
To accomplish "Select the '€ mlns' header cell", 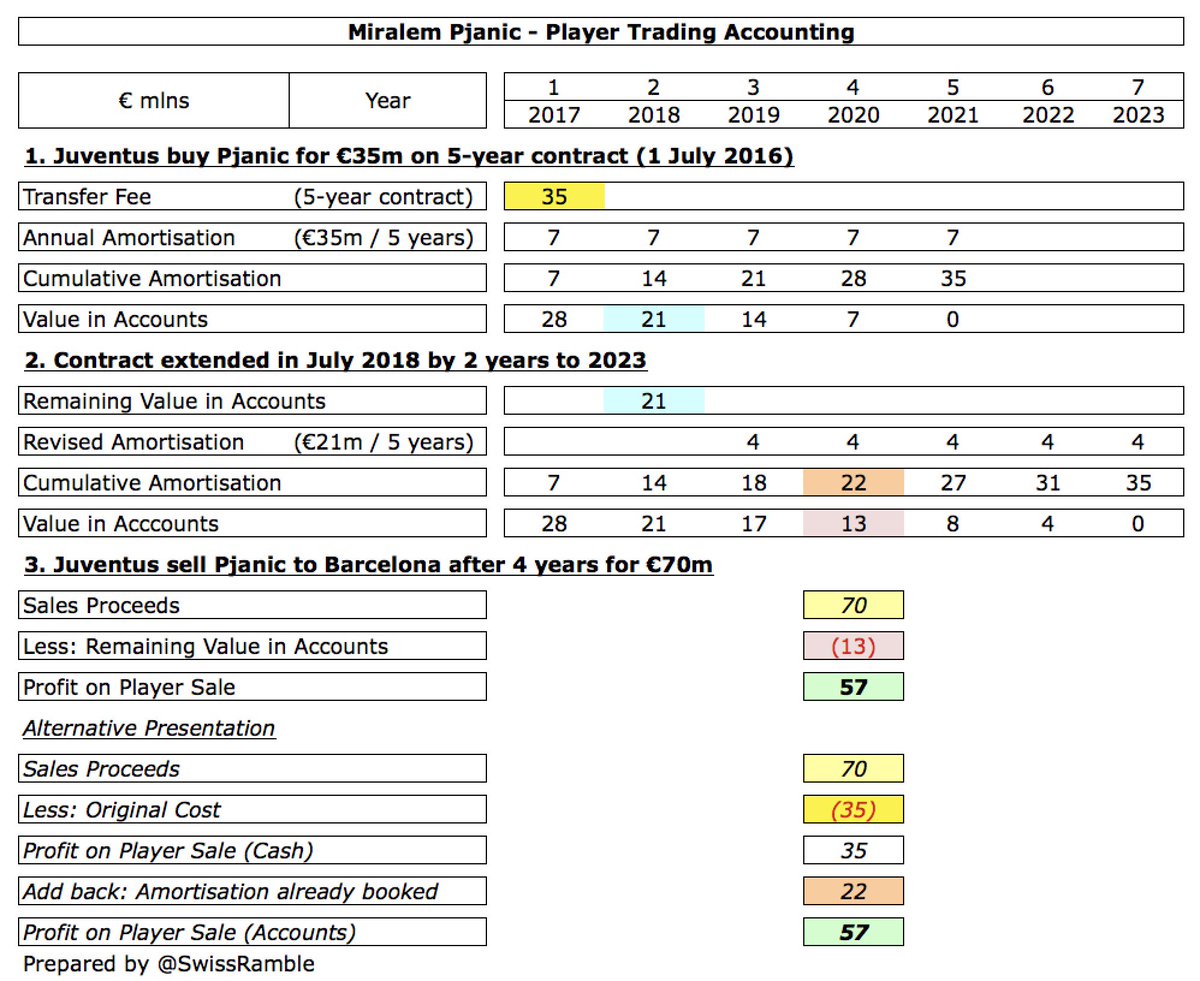I will (x=154, y=100).
